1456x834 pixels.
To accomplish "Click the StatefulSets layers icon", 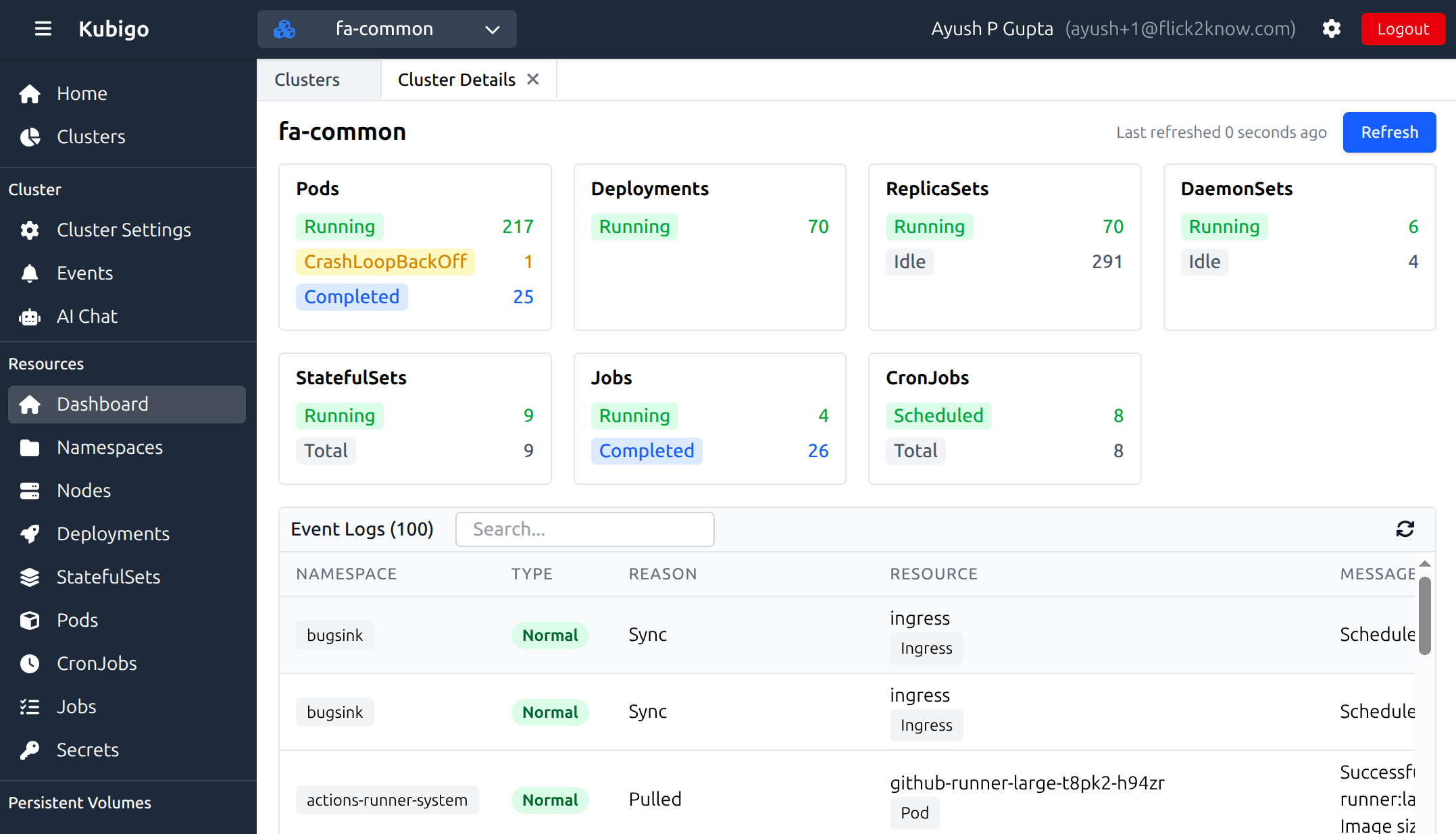I will (x=30, y=577).
